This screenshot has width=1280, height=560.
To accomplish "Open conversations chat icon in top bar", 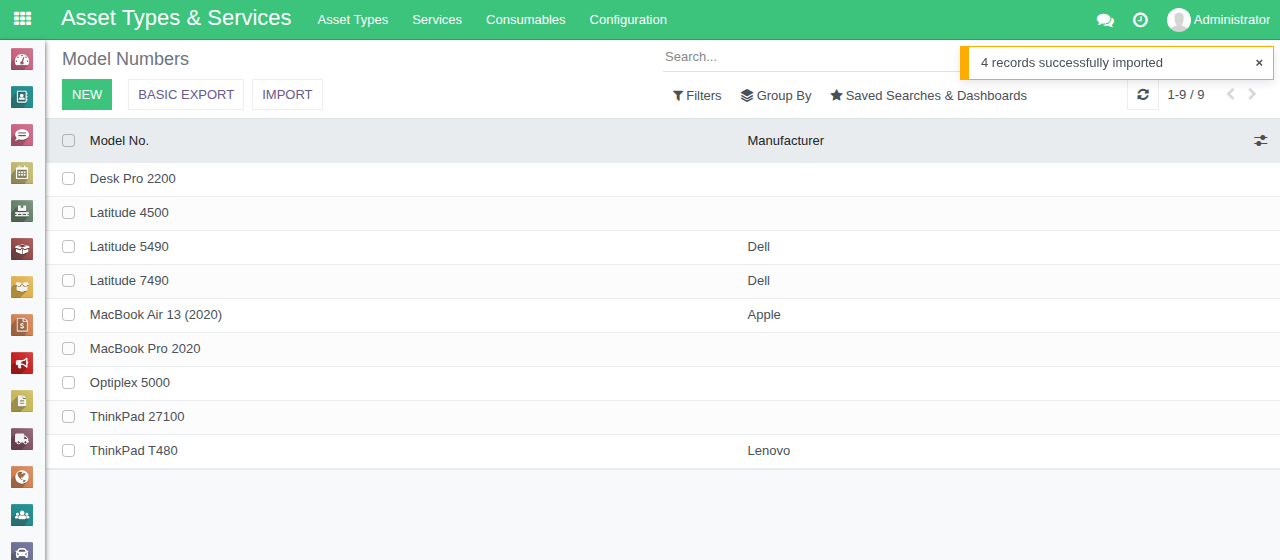I will click(x=1105, y=20).
